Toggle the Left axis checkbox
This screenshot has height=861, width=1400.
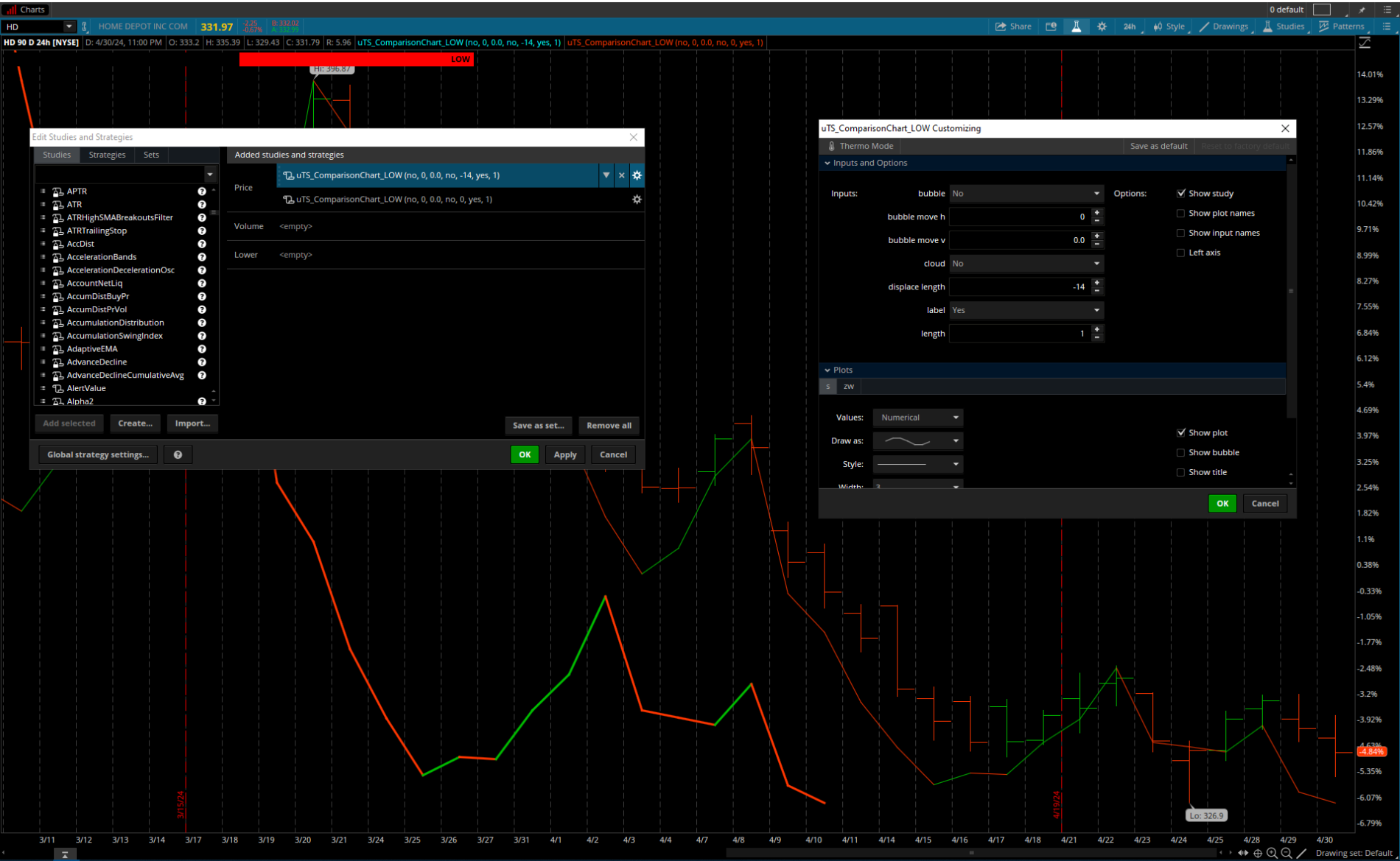[x=1181, y=253]
